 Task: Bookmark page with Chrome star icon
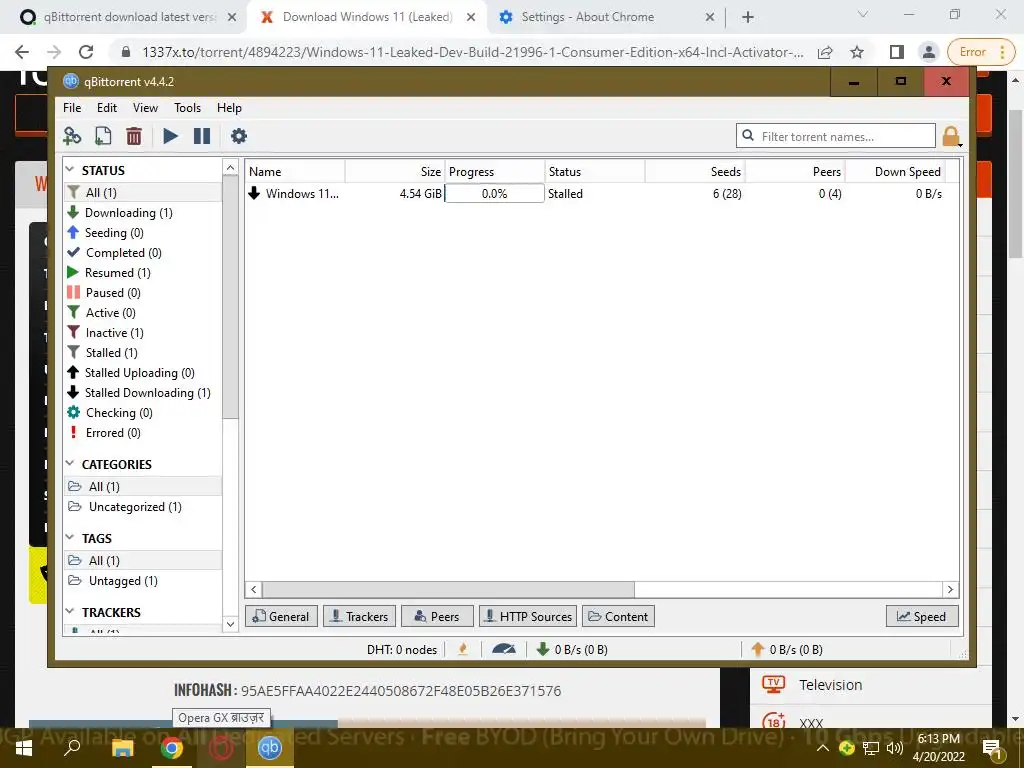(x=857, y=52)
